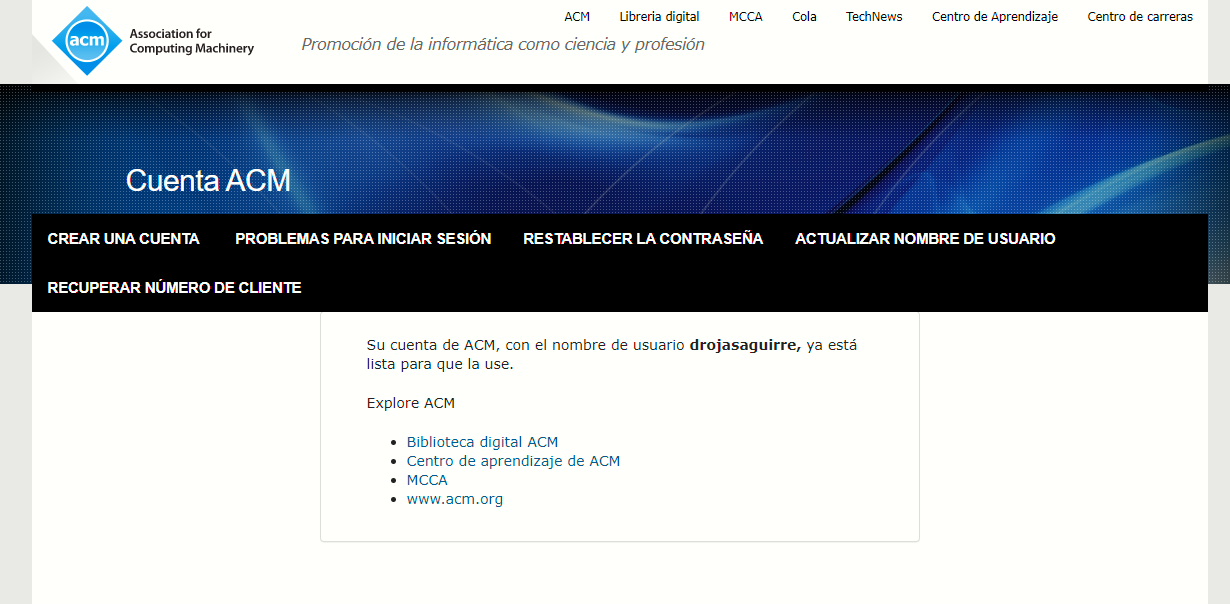Open PROBLEMAS PARA INICIAR SESIÓN menu
The image size is (1230, 604).
point(363,239)
